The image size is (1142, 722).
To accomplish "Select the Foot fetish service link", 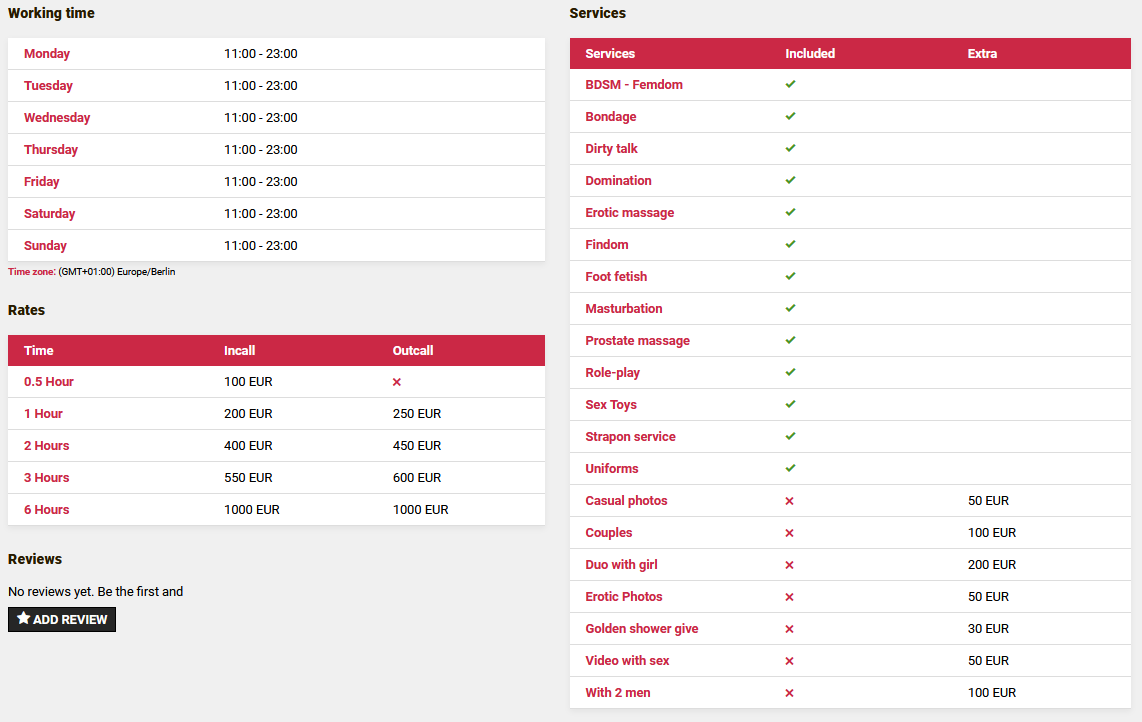I will click(616, 277).
